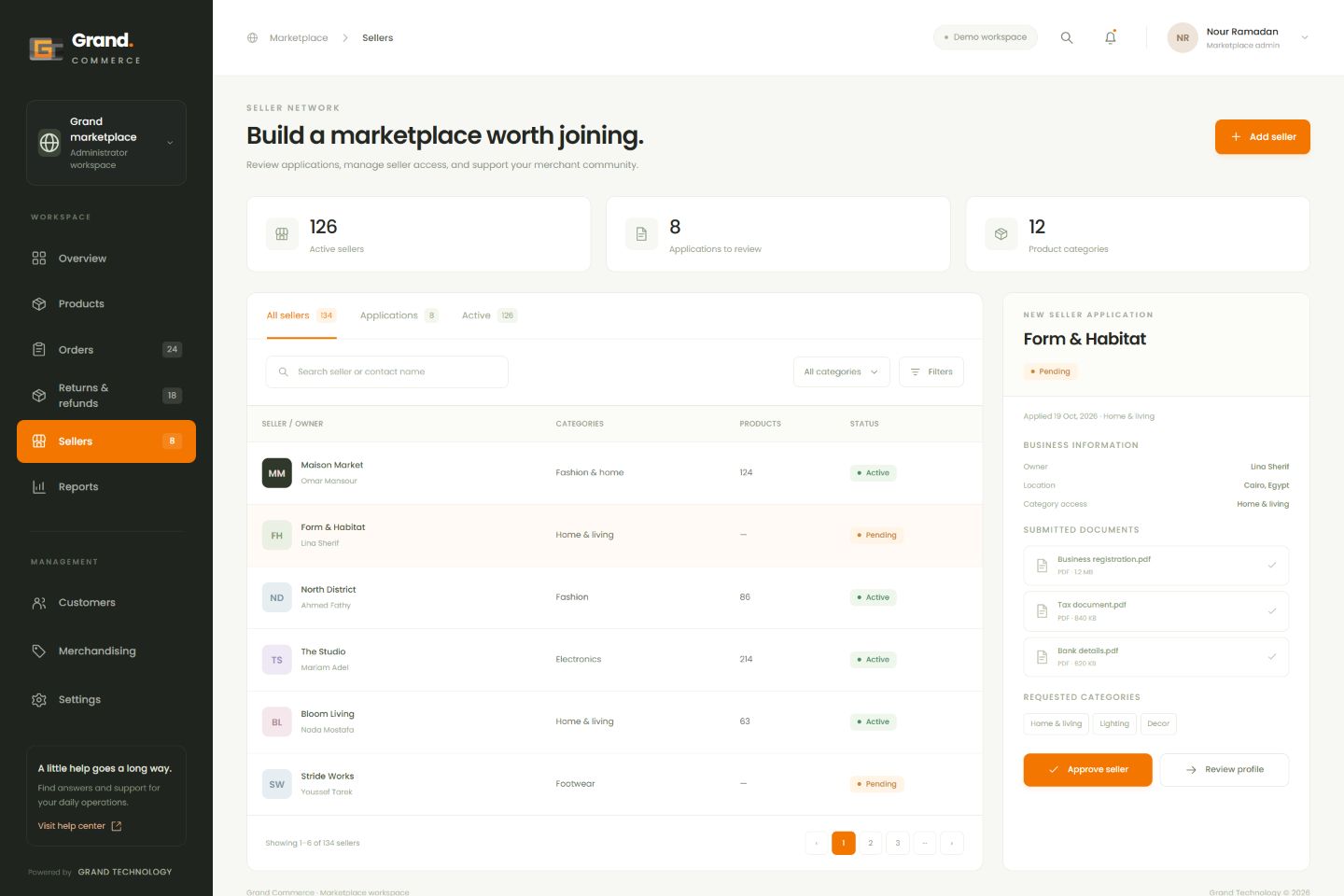Click the Orders clipboard icon in sidebar
This screenshot has width=1344, height=896.
[39, 350]
